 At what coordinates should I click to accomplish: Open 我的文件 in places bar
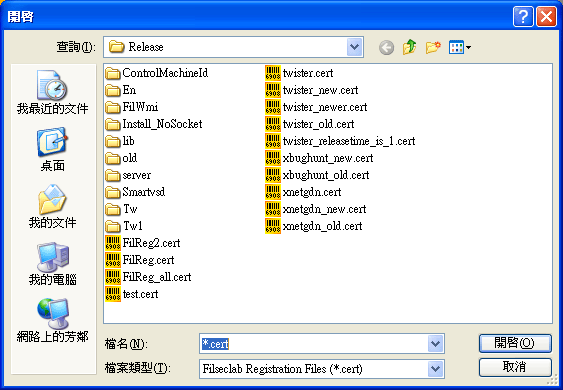52,206
